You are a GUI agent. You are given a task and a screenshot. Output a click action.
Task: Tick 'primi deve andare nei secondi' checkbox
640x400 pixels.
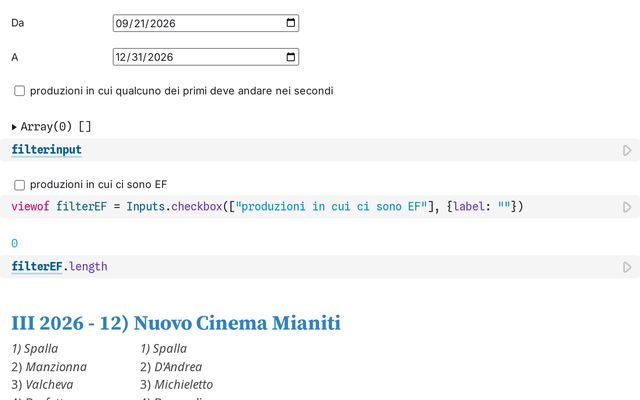[x=20, y=91]
